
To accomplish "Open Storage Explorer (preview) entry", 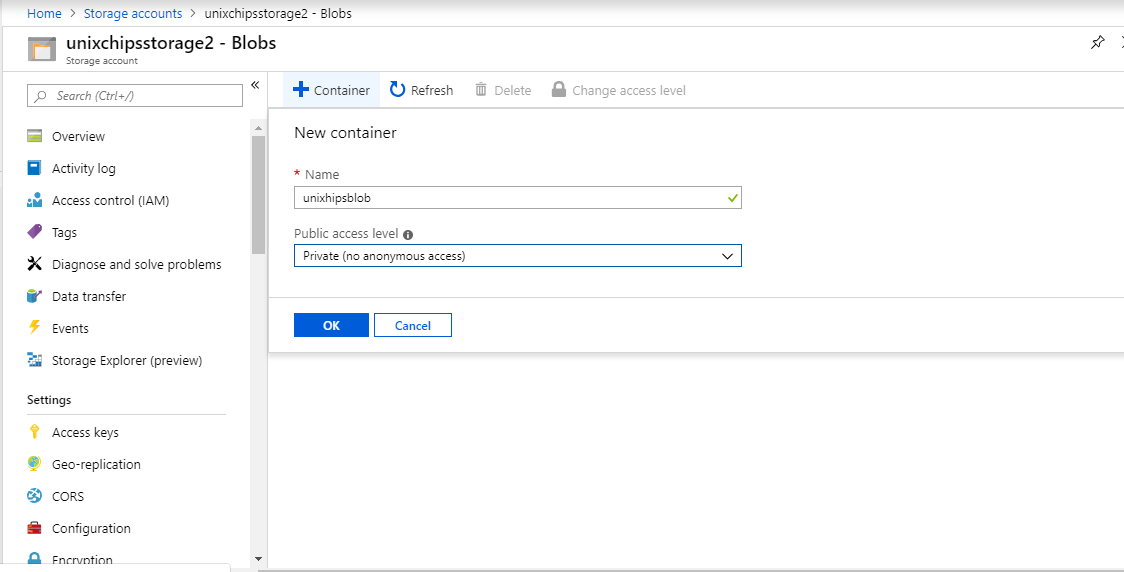I will tap(126, 360).
